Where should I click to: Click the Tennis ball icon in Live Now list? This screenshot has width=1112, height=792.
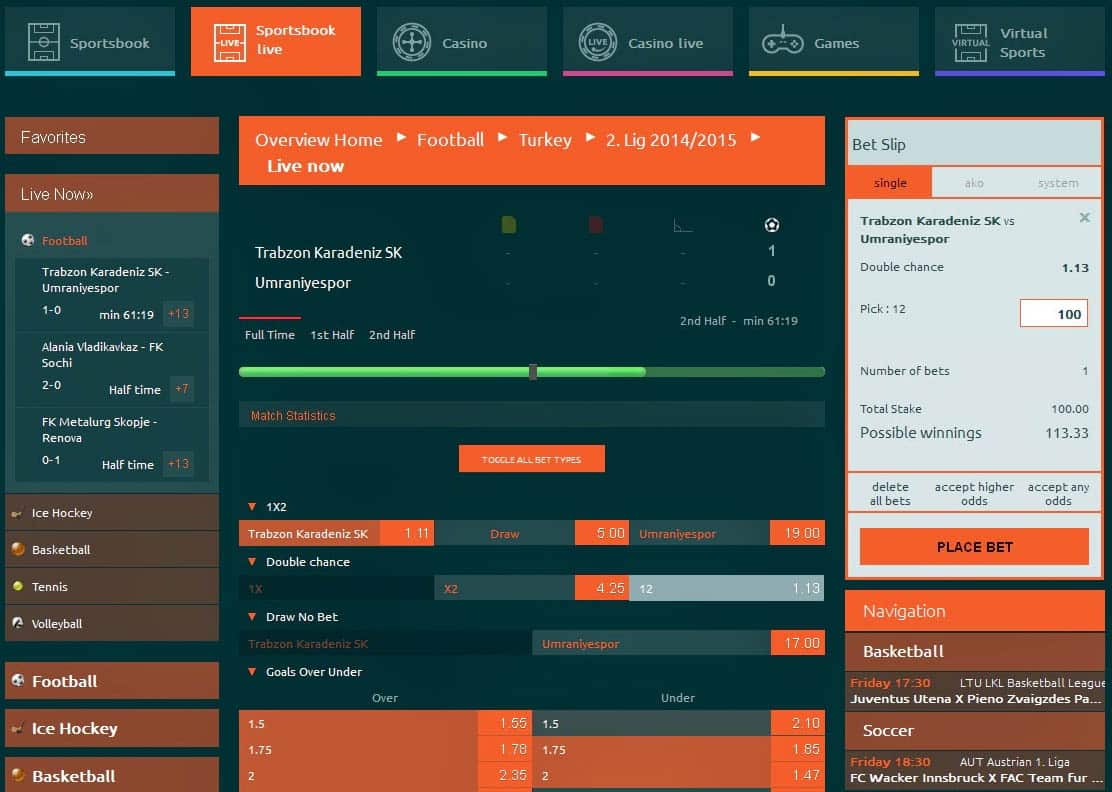coord(18,586)
